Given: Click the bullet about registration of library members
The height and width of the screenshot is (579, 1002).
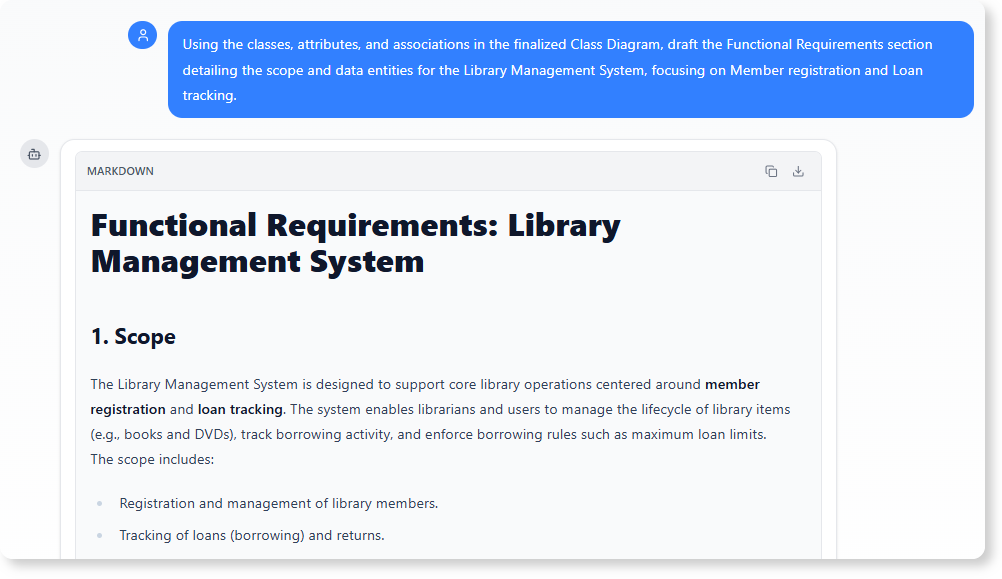Looking at the screenshot, I should click(280, 503).
